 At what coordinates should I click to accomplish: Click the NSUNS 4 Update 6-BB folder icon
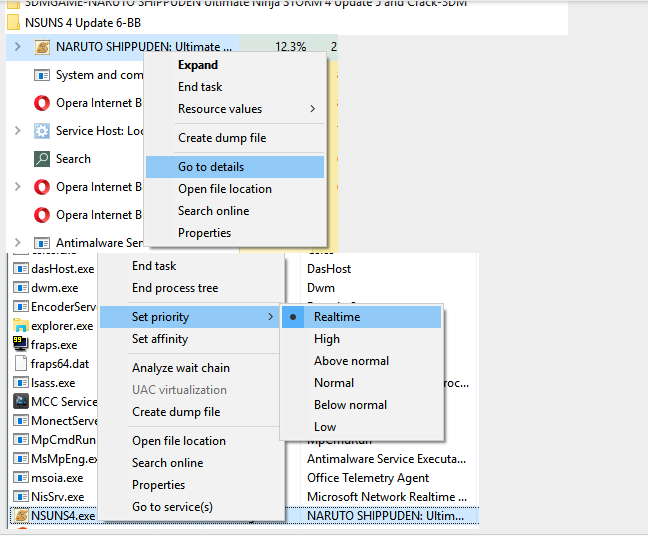[x=13, y=23]
